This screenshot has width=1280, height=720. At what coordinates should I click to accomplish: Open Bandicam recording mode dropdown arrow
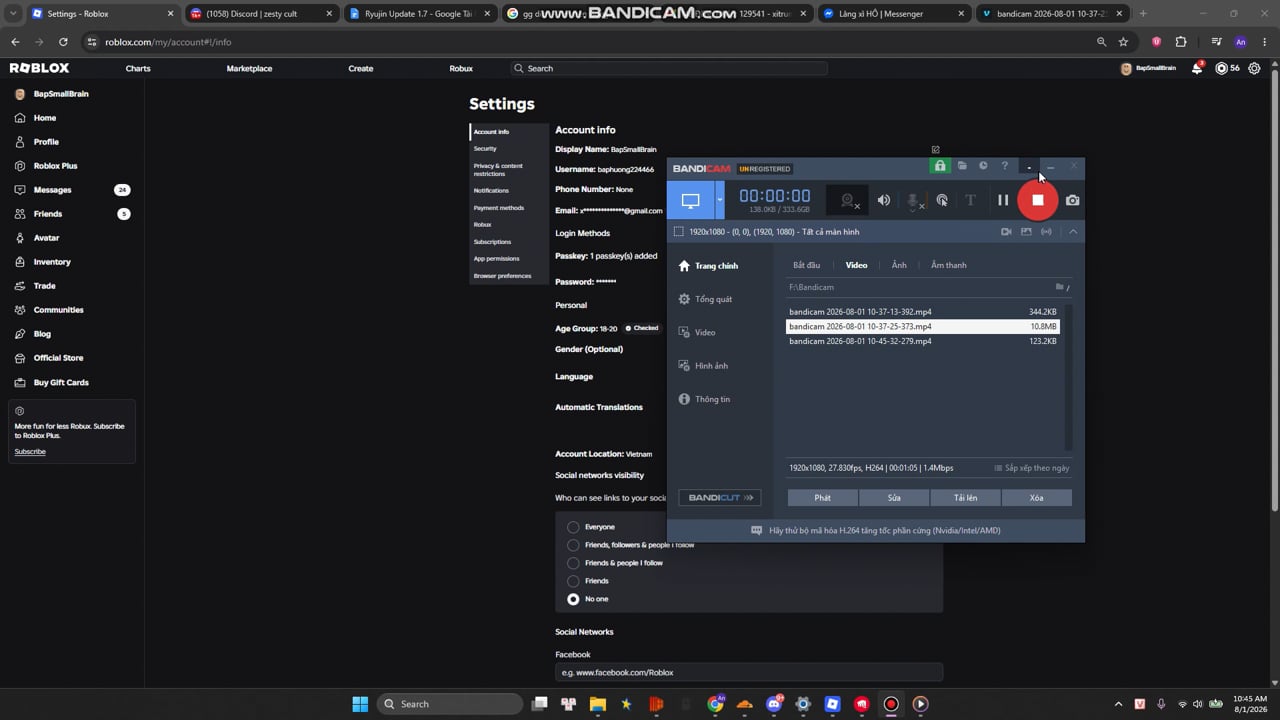tap(719, 200)
